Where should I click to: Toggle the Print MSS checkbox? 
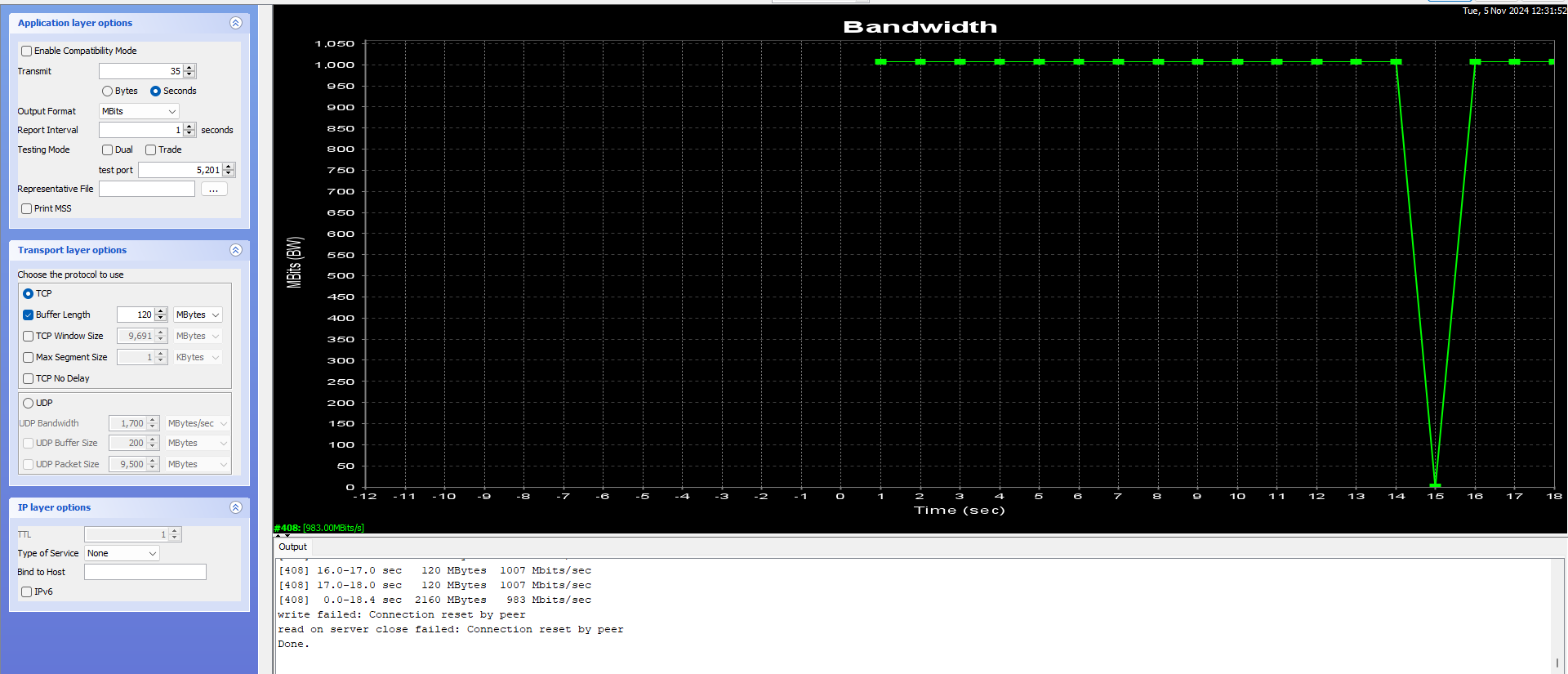click(26, 208)
